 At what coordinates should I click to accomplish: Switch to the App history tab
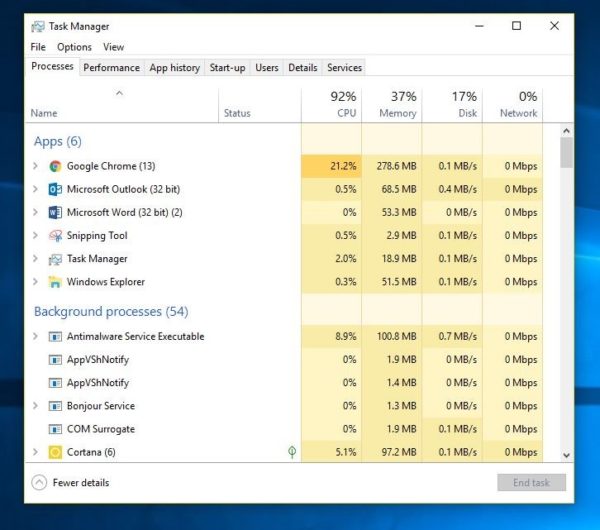174,68
